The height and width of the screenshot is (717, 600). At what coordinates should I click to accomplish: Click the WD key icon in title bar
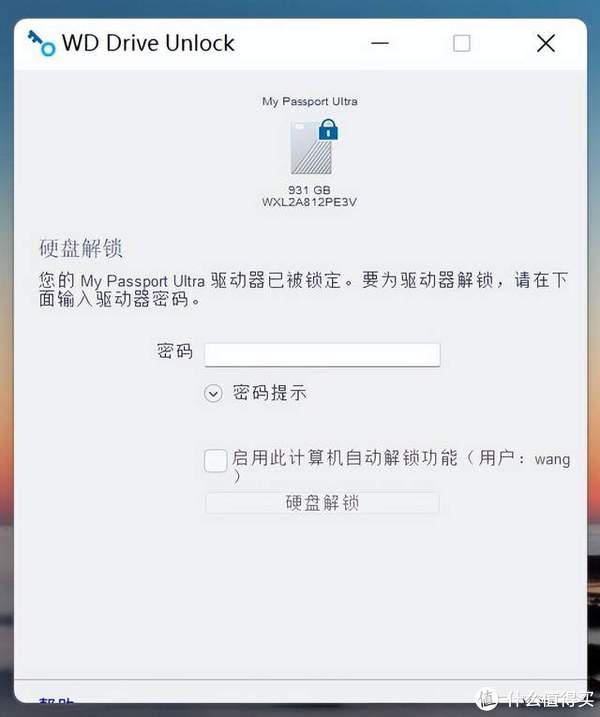click(x=41, y=43)
